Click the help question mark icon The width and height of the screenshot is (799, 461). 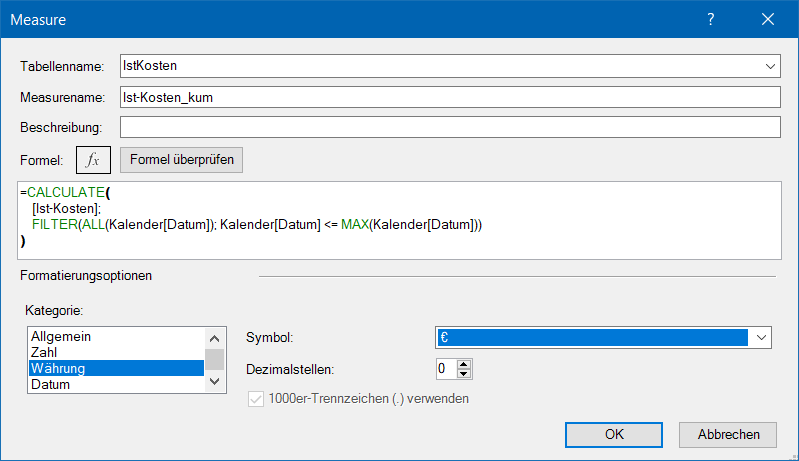pyautogui.click(x=711, y=19)
